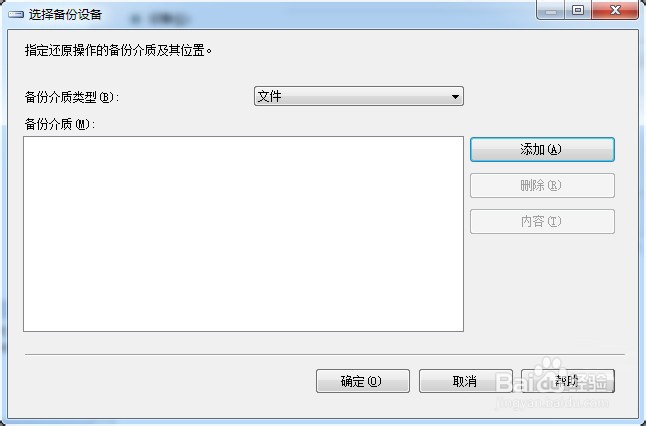Click the 添加(A) button
Viewport: 646px width, 426px height.
point(542,149)
